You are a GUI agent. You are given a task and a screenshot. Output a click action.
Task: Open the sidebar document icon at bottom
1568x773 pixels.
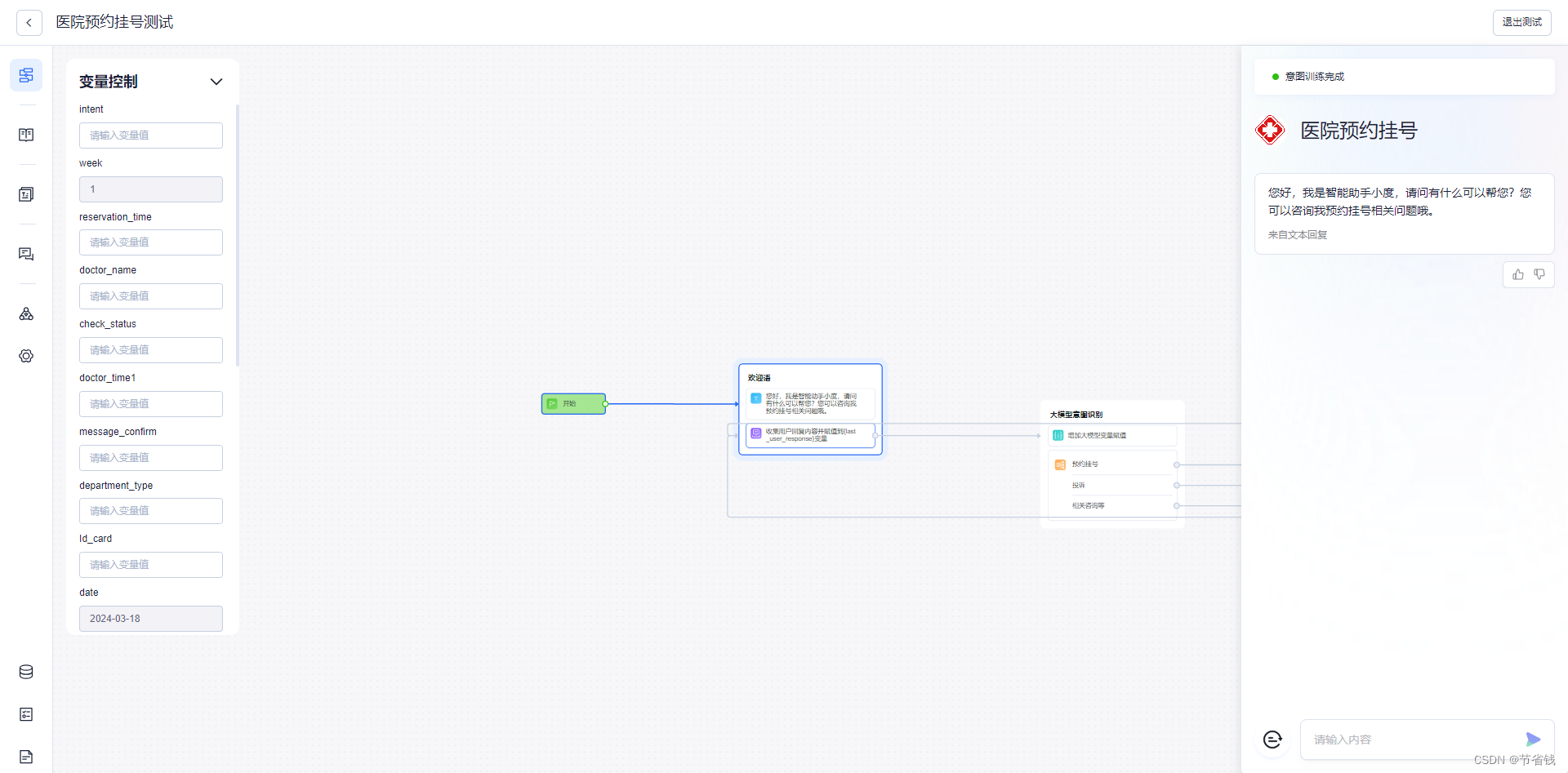pyautogui.click(x=26, y=757)
